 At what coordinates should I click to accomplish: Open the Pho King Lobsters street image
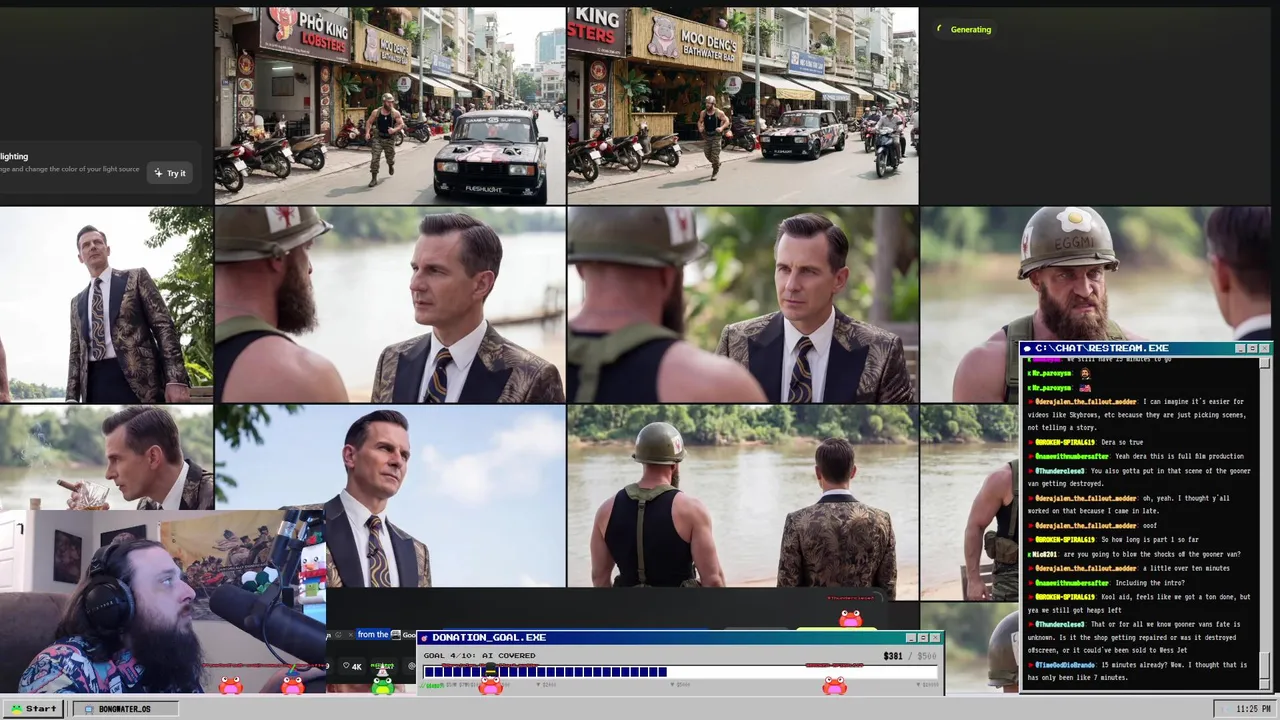[390, 106]
